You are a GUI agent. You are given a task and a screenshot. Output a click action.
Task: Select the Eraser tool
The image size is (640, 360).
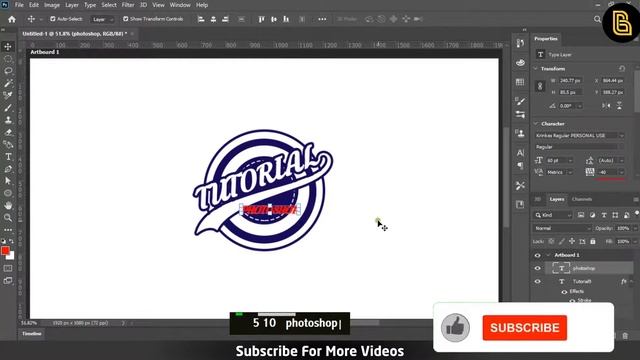(x=8, y=132)
